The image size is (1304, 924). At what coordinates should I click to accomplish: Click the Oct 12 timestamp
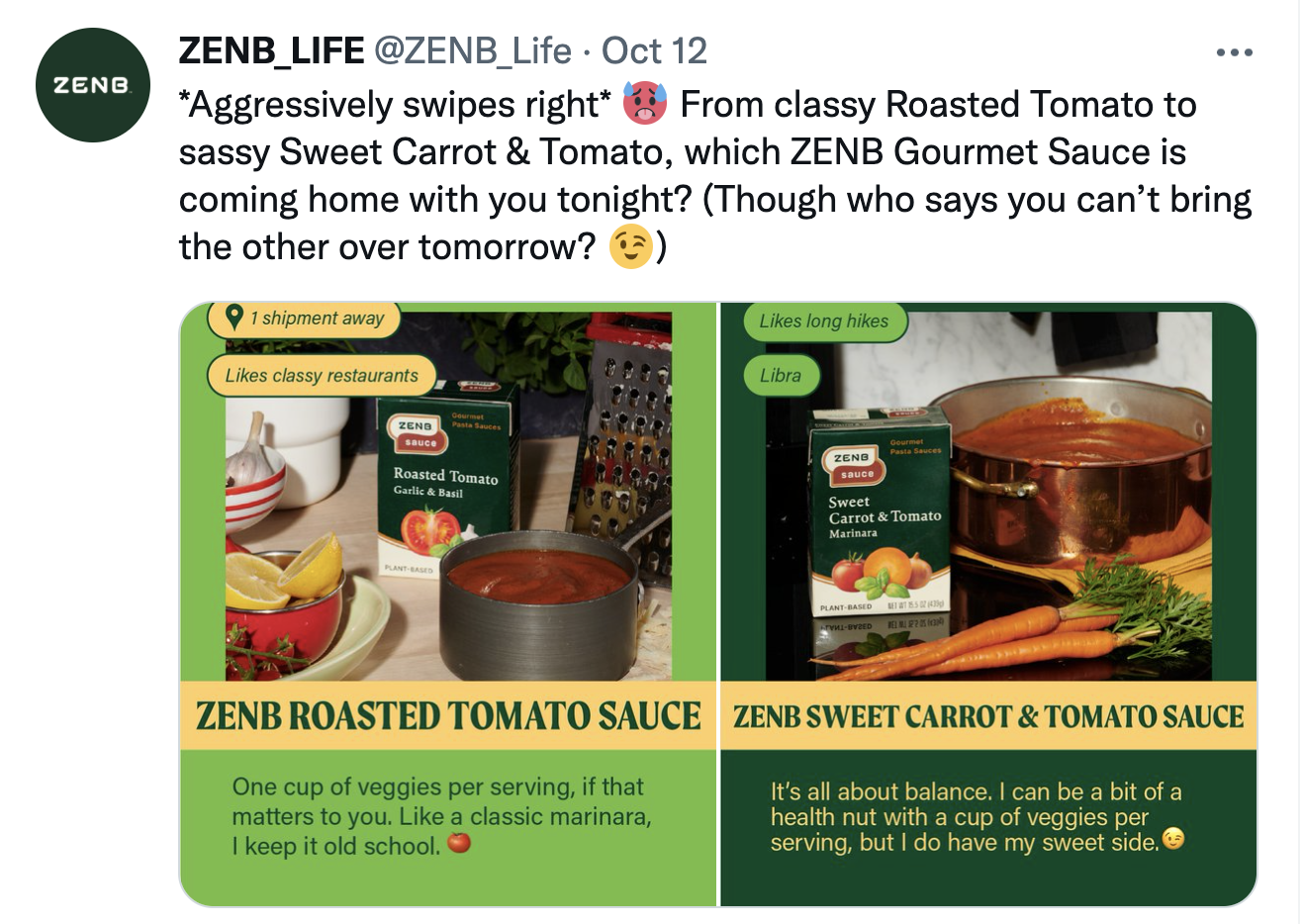(654, 50)
